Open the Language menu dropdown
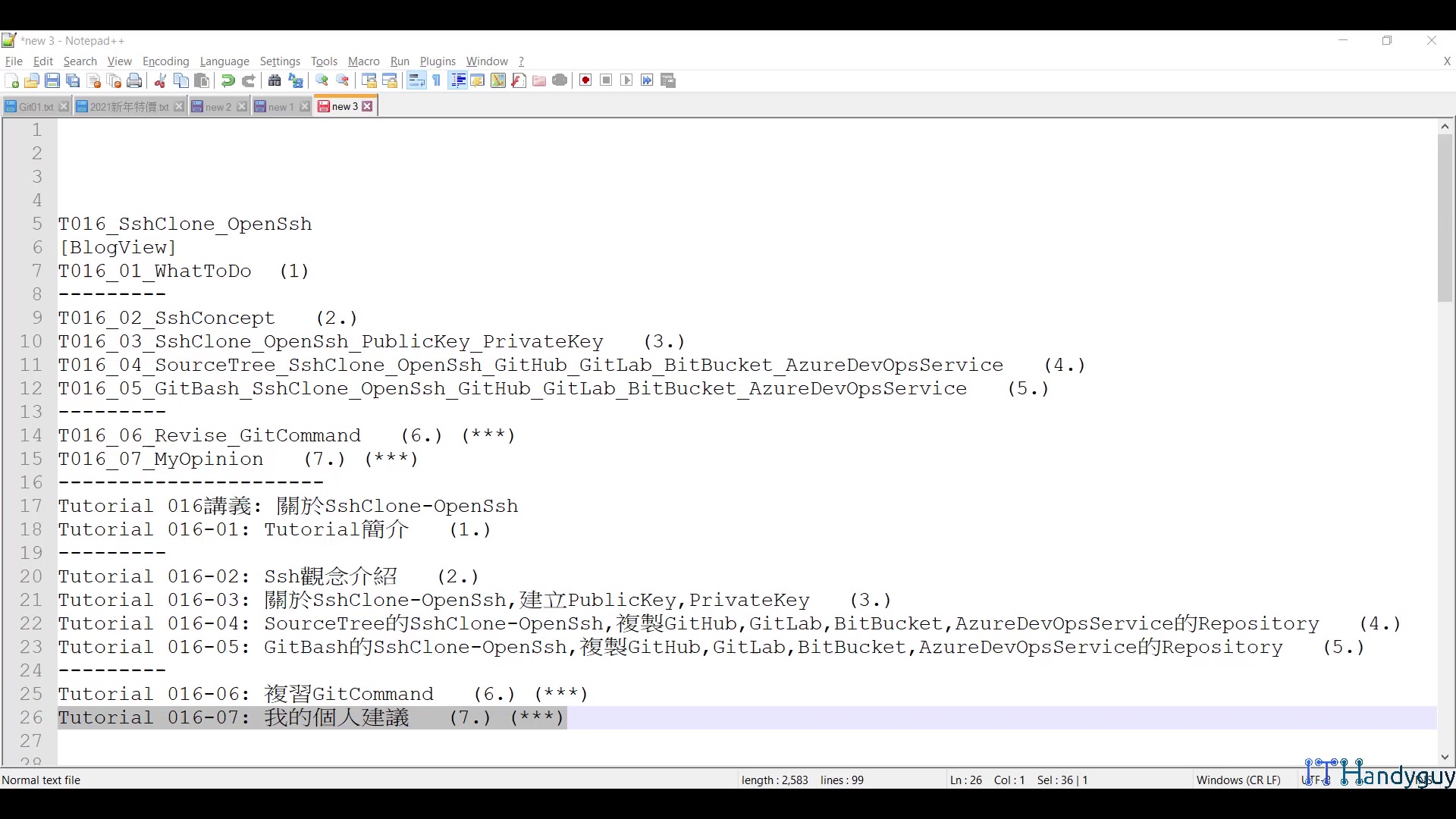This screenshot has height=819, width=1456. [x=224, y=61]
